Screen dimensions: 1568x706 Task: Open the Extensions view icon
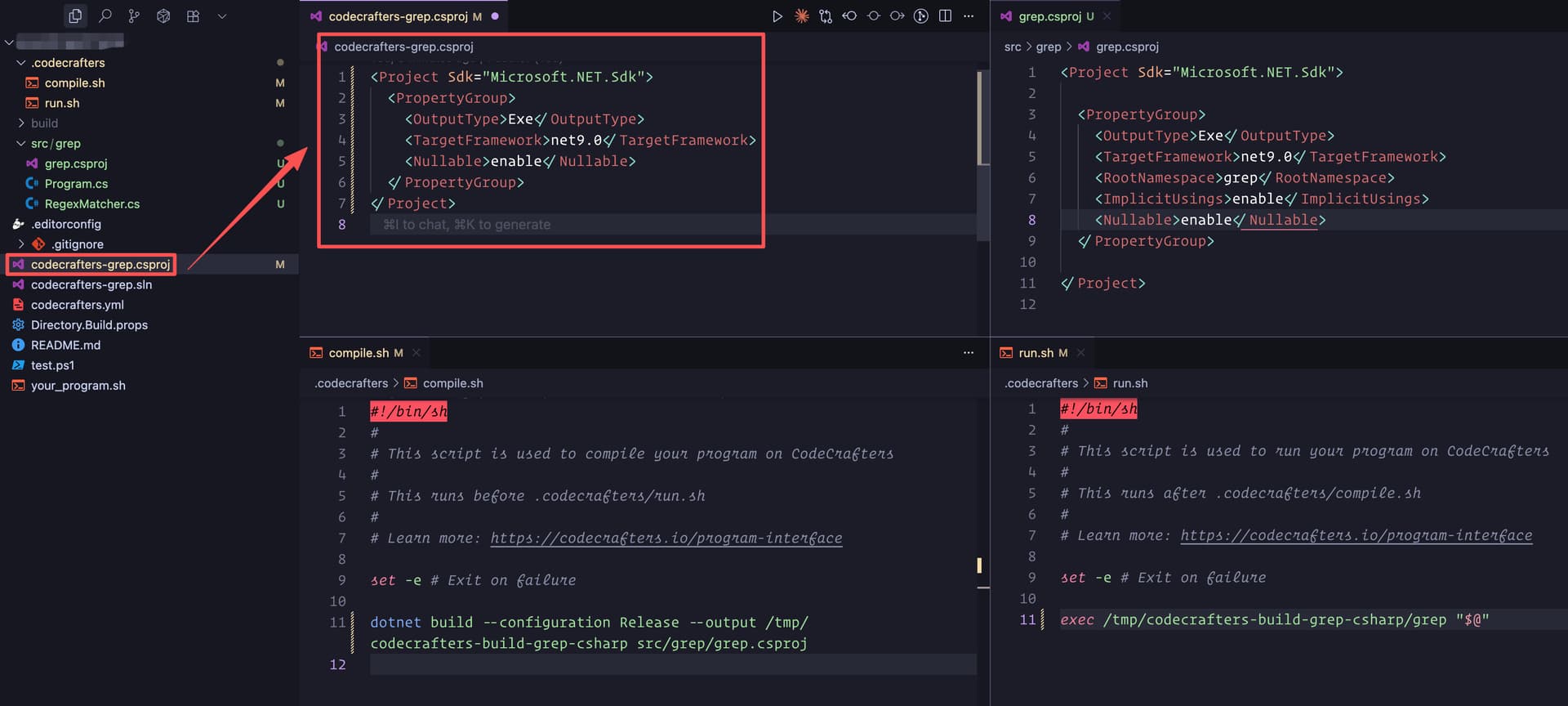pyautogui.click(x=193, y=16)
